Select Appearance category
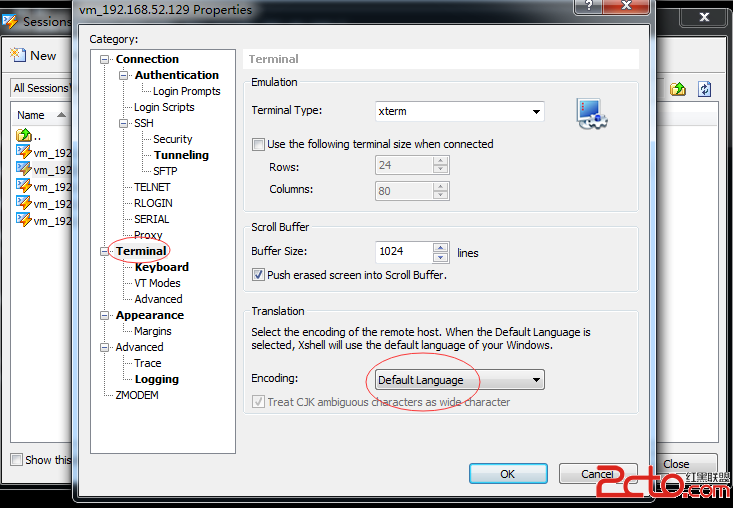Viewport: 733px width, 508px height. coord(150,315)
